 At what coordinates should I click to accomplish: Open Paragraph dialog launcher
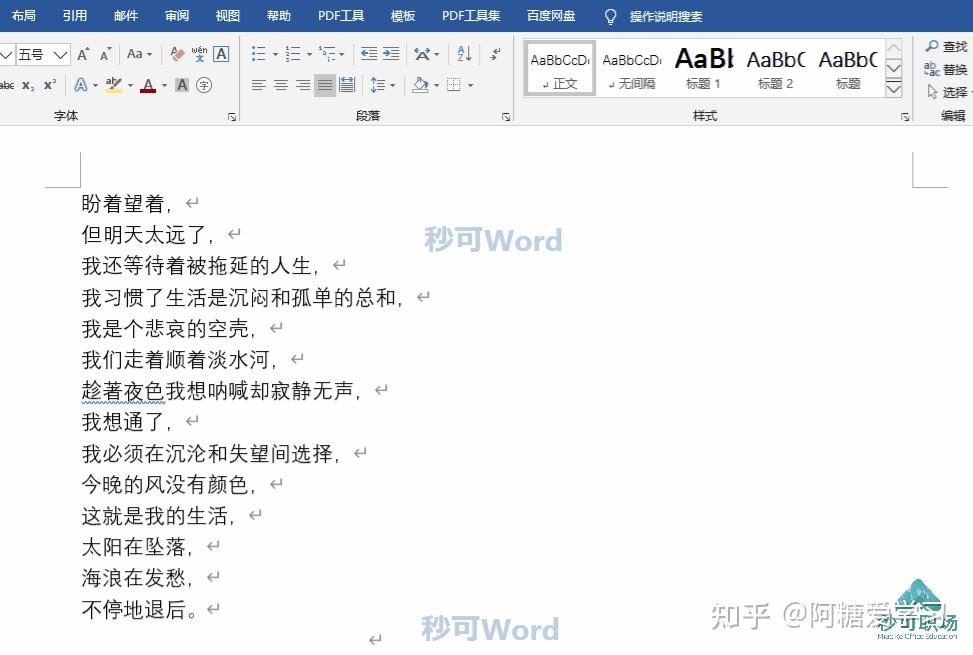pos(506,117)
